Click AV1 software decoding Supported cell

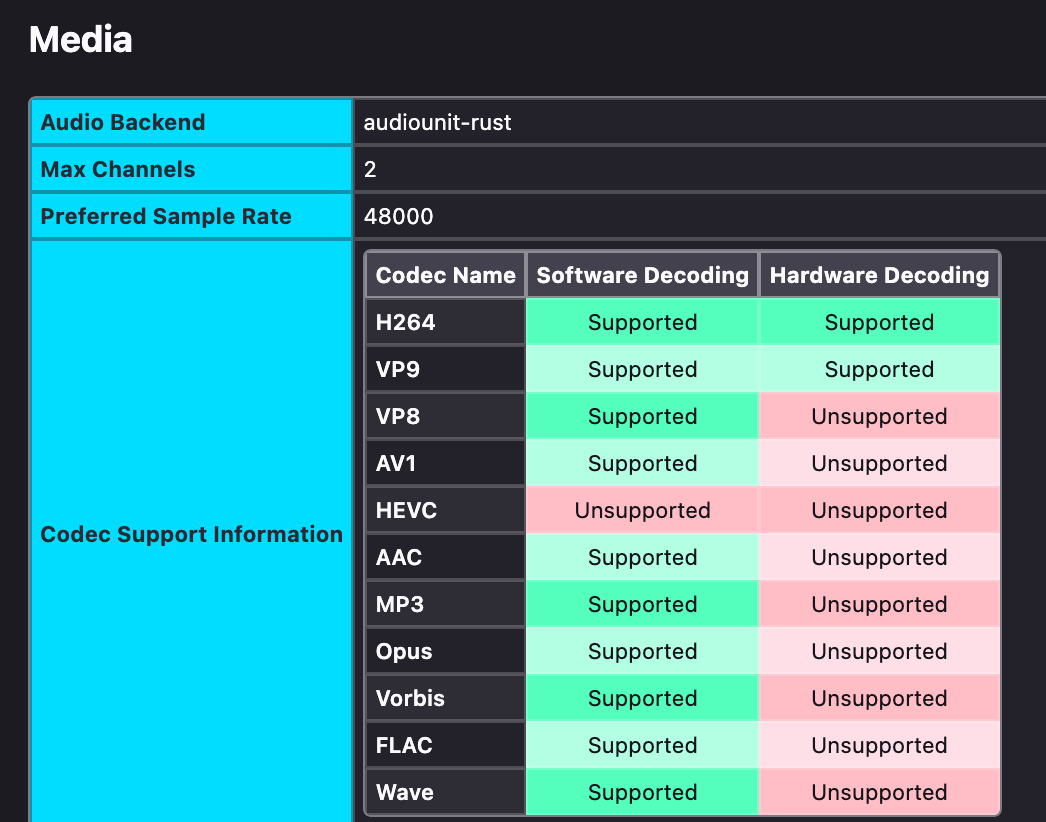642,463
